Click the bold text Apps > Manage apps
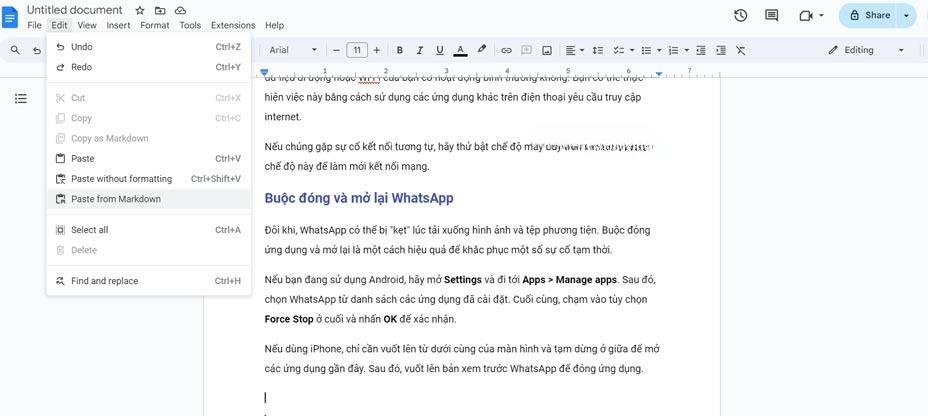The width and height of the screenshot is (928, 416). click(569, 279)
